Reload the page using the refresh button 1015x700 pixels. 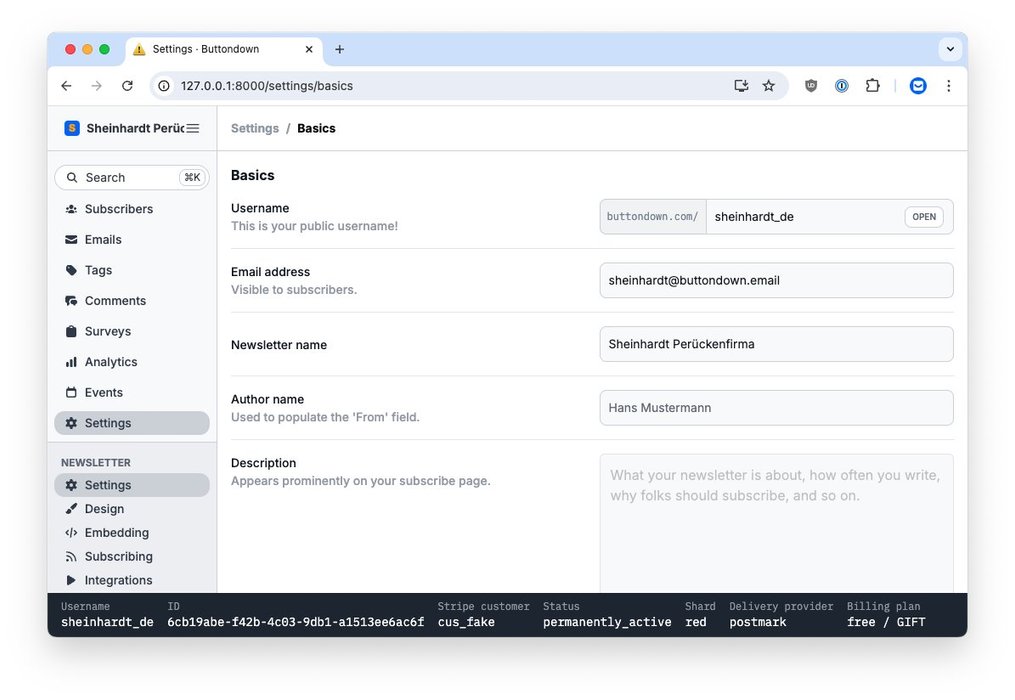[x=127, y=86]
